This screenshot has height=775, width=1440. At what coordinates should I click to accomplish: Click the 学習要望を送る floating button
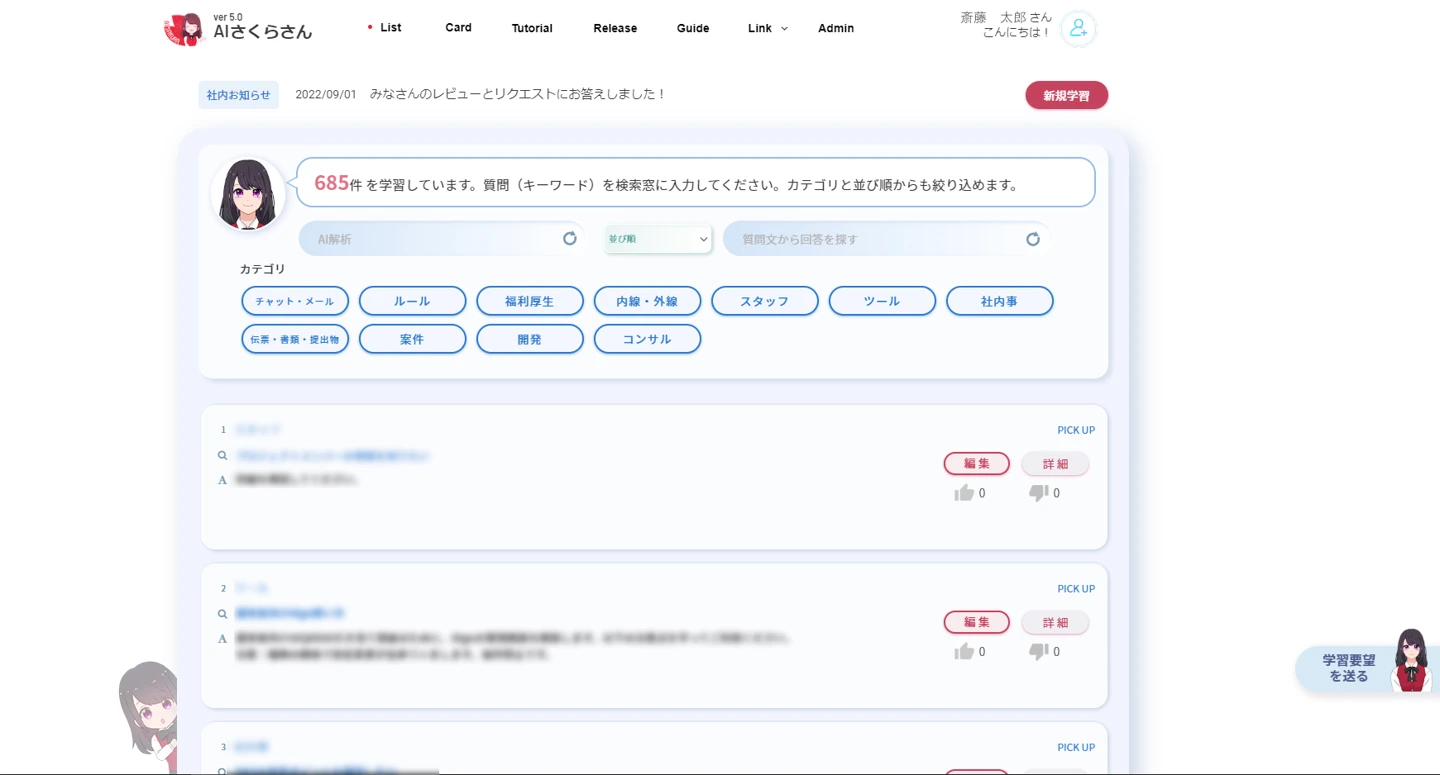(x=1350, y=668)
